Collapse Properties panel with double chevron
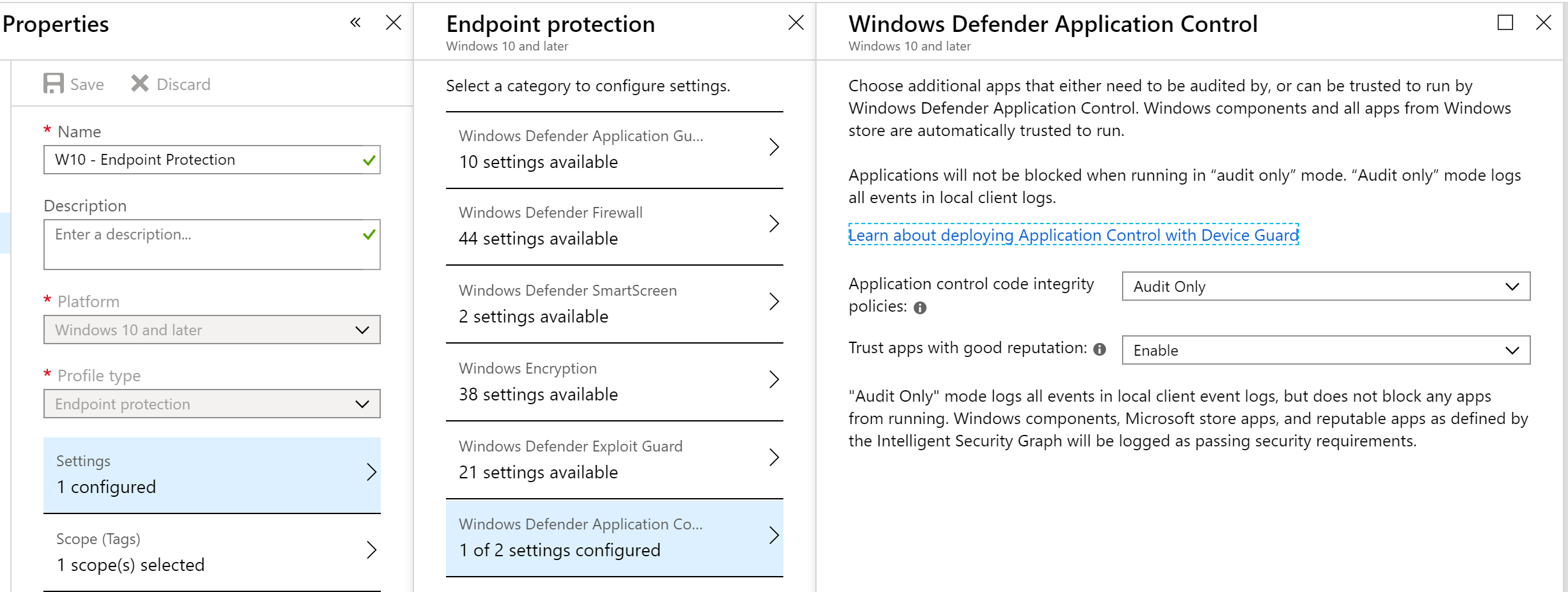This screenshot has height=592, width=1568. click(356, 23)
